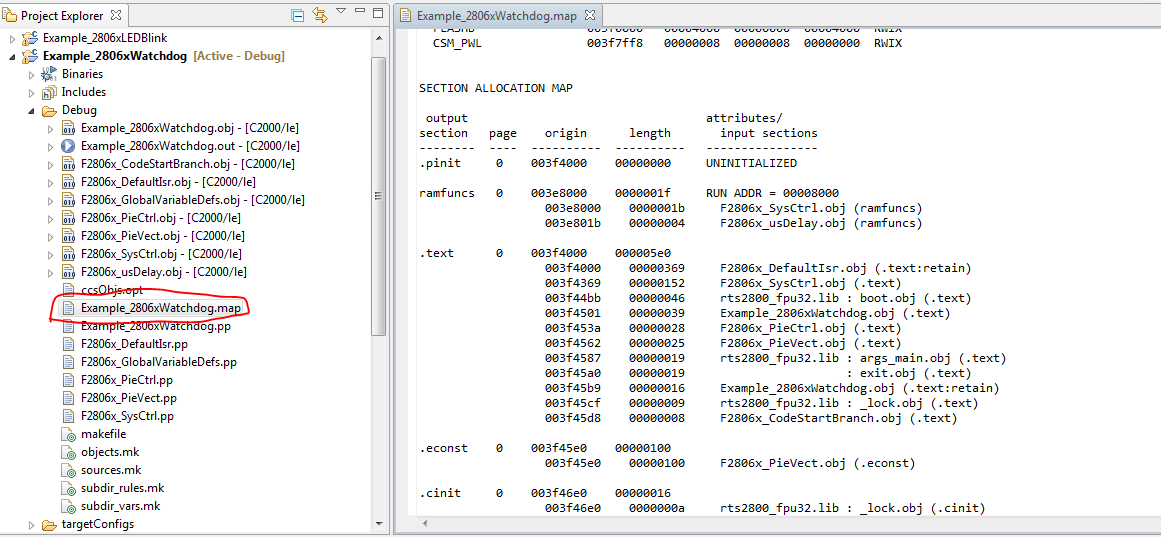The width and height of the screenshot is (1161, 537).
Task: Select F2806x_PieVect.pp file
Action: 130,398
